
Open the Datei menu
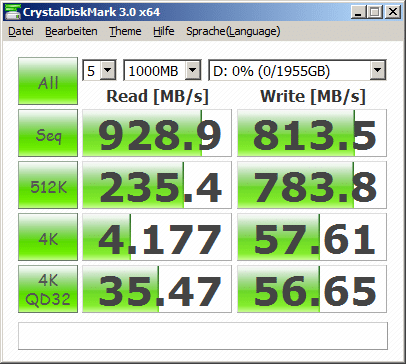tap(21, 31)
